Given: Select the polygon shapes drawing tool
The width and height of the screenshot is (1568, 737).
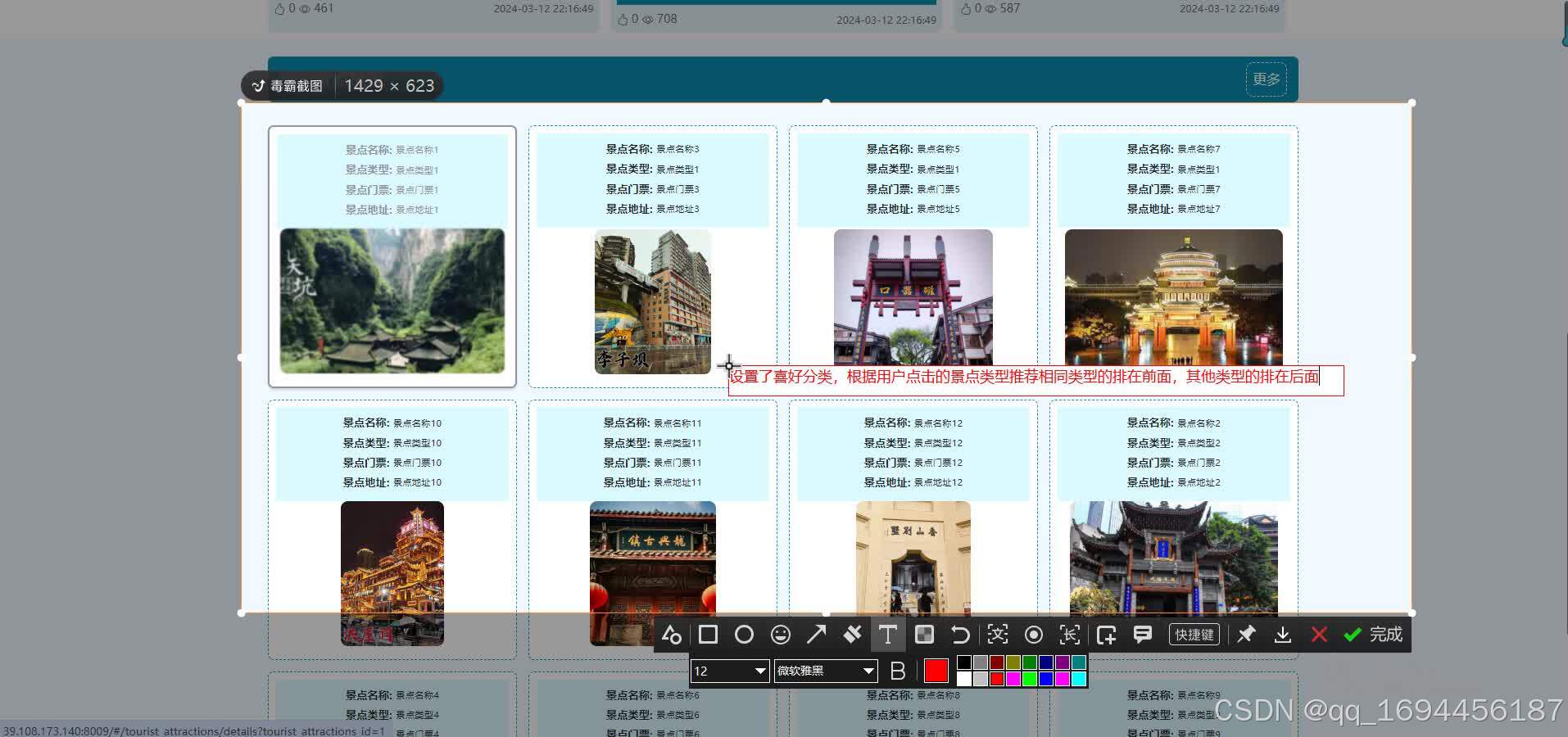Looking at the screenshot, I should 672,635.
